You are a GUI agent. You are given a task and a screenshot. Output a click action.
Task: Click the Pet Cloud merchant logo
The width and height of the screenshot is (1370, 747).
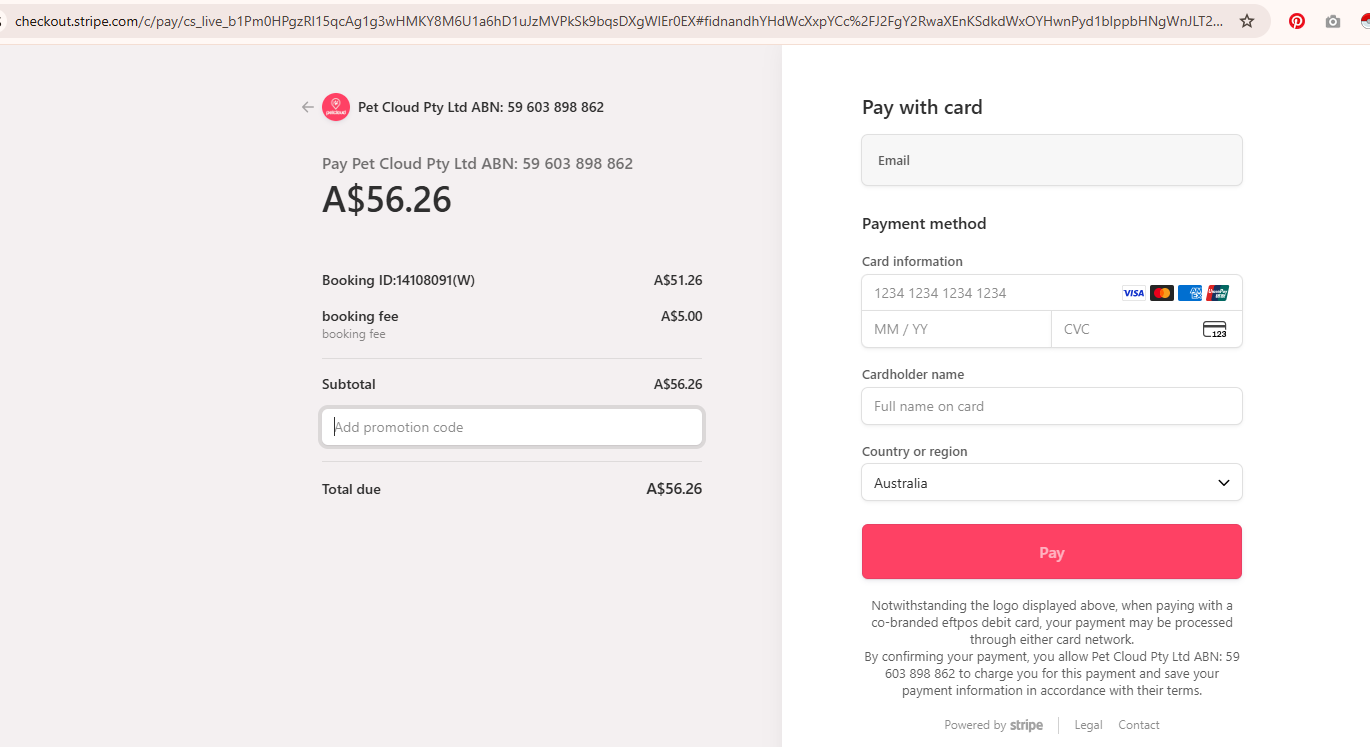click(336, 107)
